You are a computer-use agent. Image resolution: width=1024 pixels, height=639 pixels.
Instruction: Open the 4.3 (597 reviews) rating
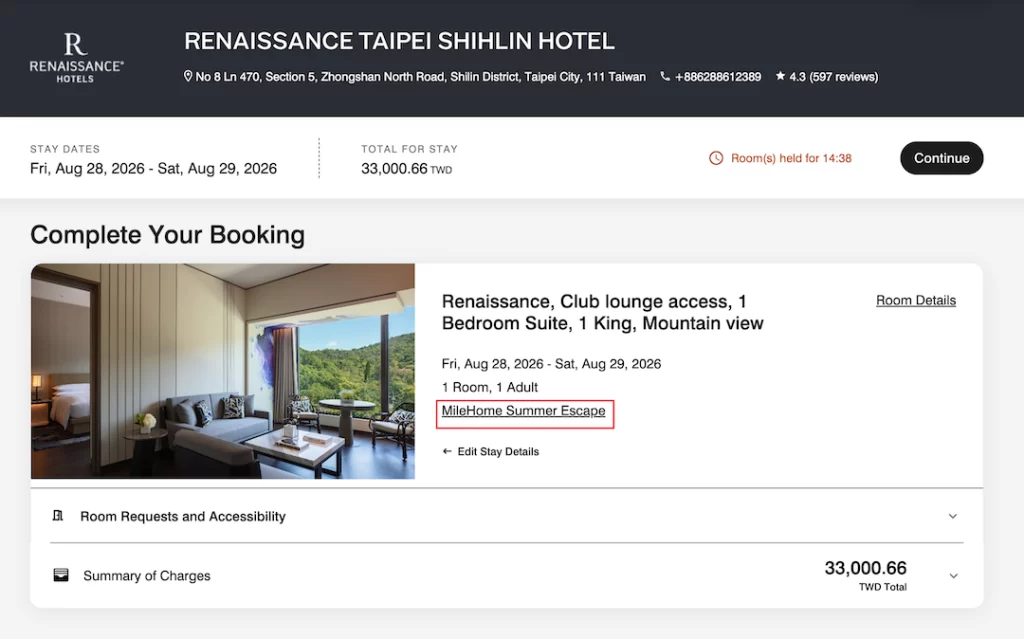click(833, 76)
